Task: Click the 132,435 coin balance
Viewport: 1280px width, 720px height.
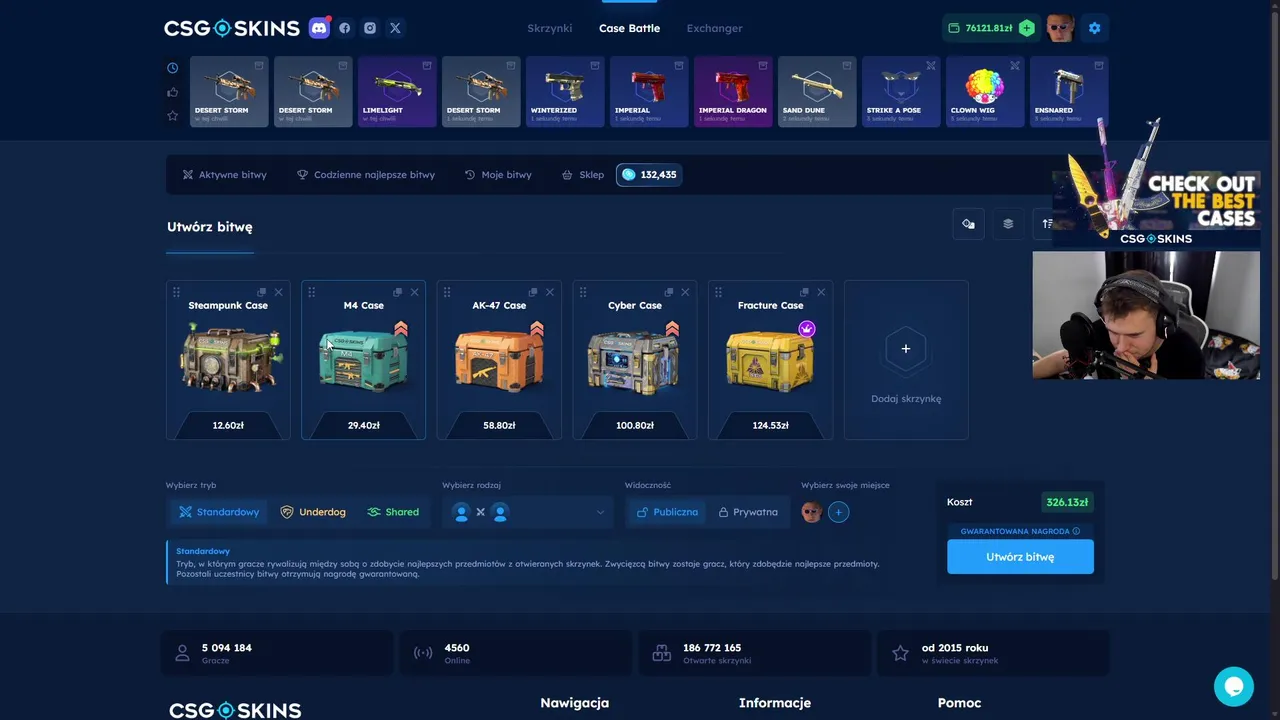Action: [649, 175]
